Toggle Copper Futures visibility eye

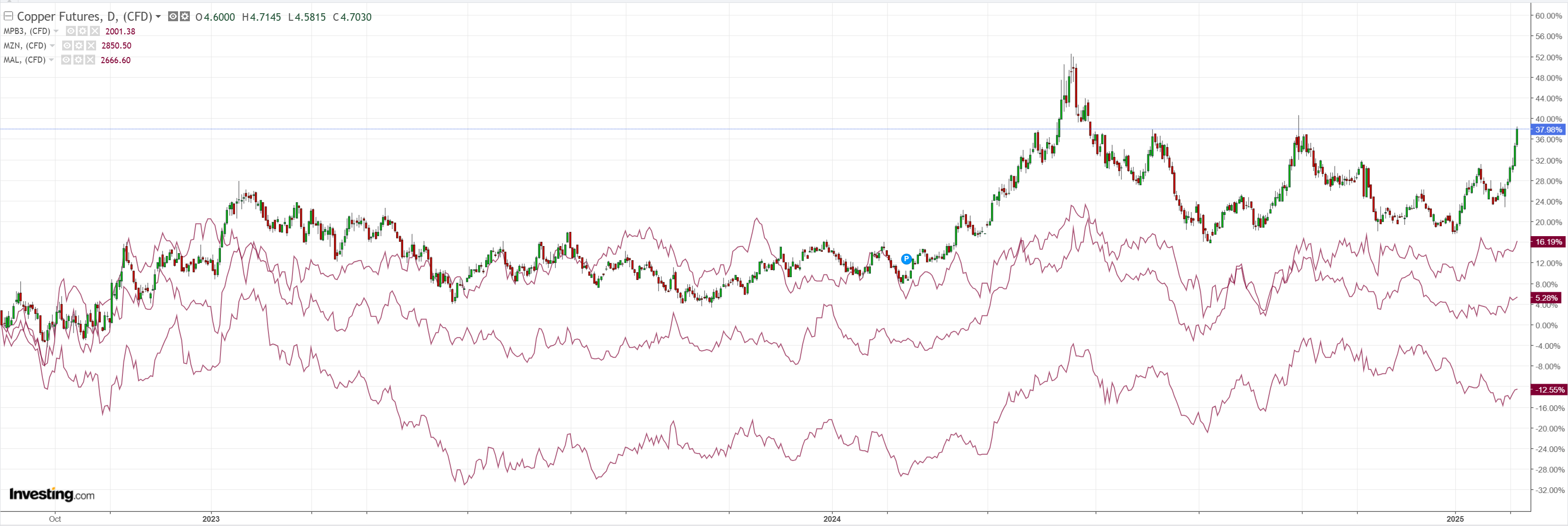(x=173, y=16)
